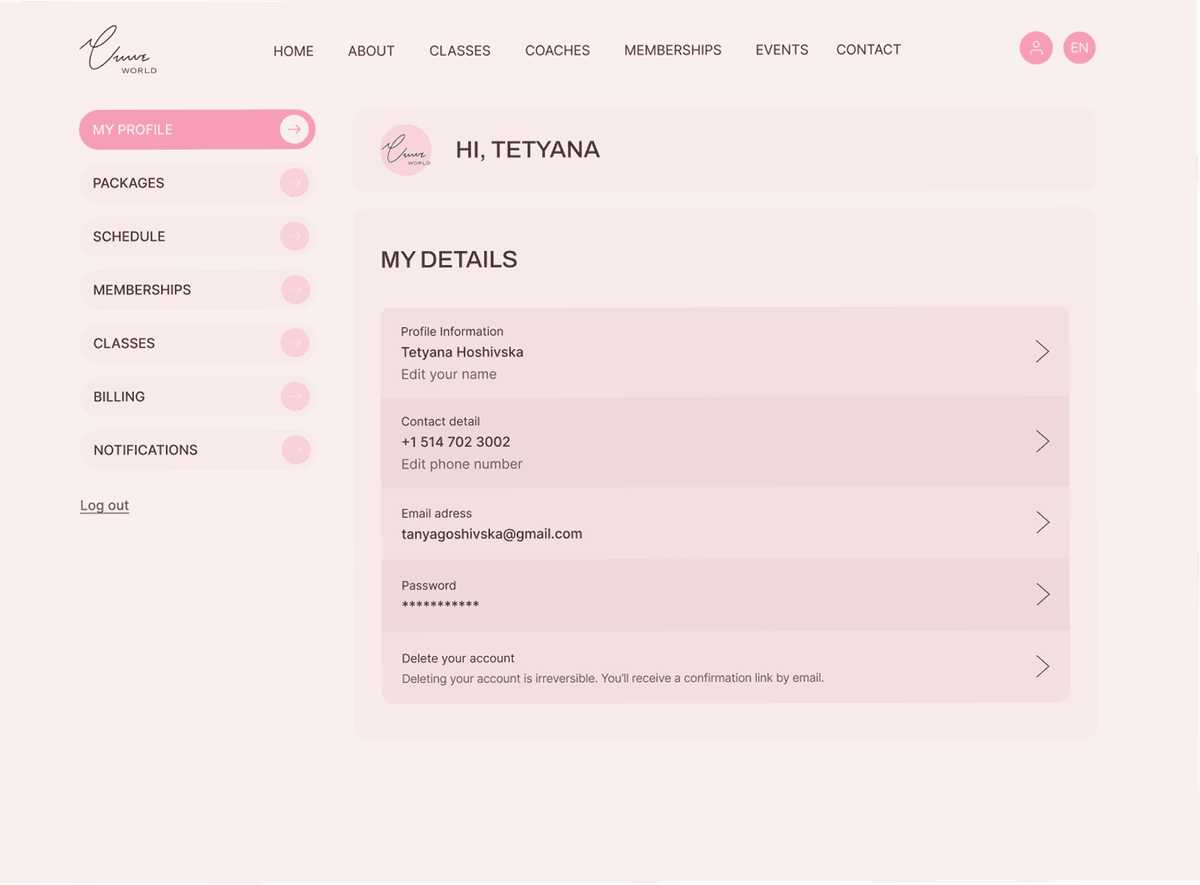Click the circle icon beside SCHEDULE
Image resolution: width=1200 pixels, height=885 pixels.
[x=294, y=236]
